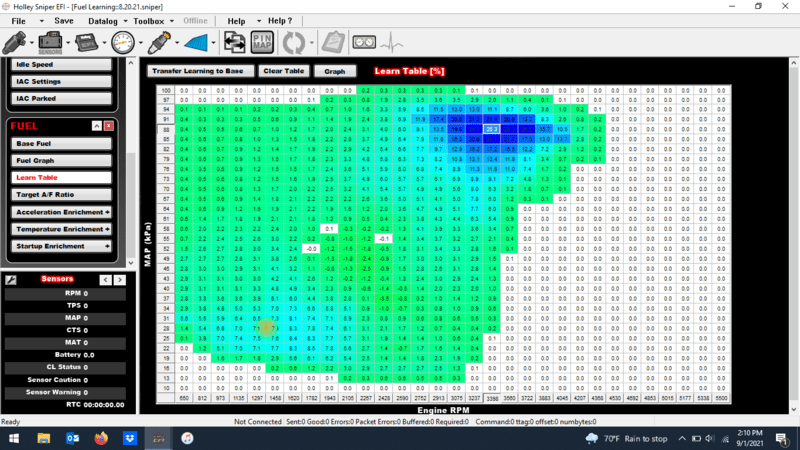Image resolution: width=800 pixels, height=450 pixels.
Task: Close the FUEL panel with red X
Action: pyautogui.click(x=109, y=126)
